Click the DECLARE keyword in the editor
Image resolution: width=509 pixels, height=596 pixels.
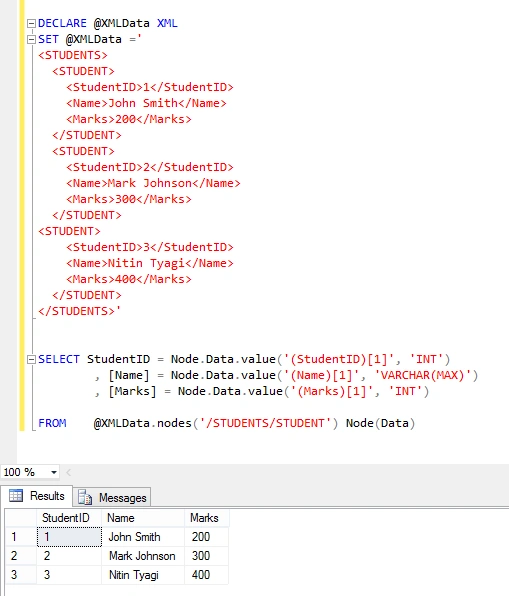62,23
